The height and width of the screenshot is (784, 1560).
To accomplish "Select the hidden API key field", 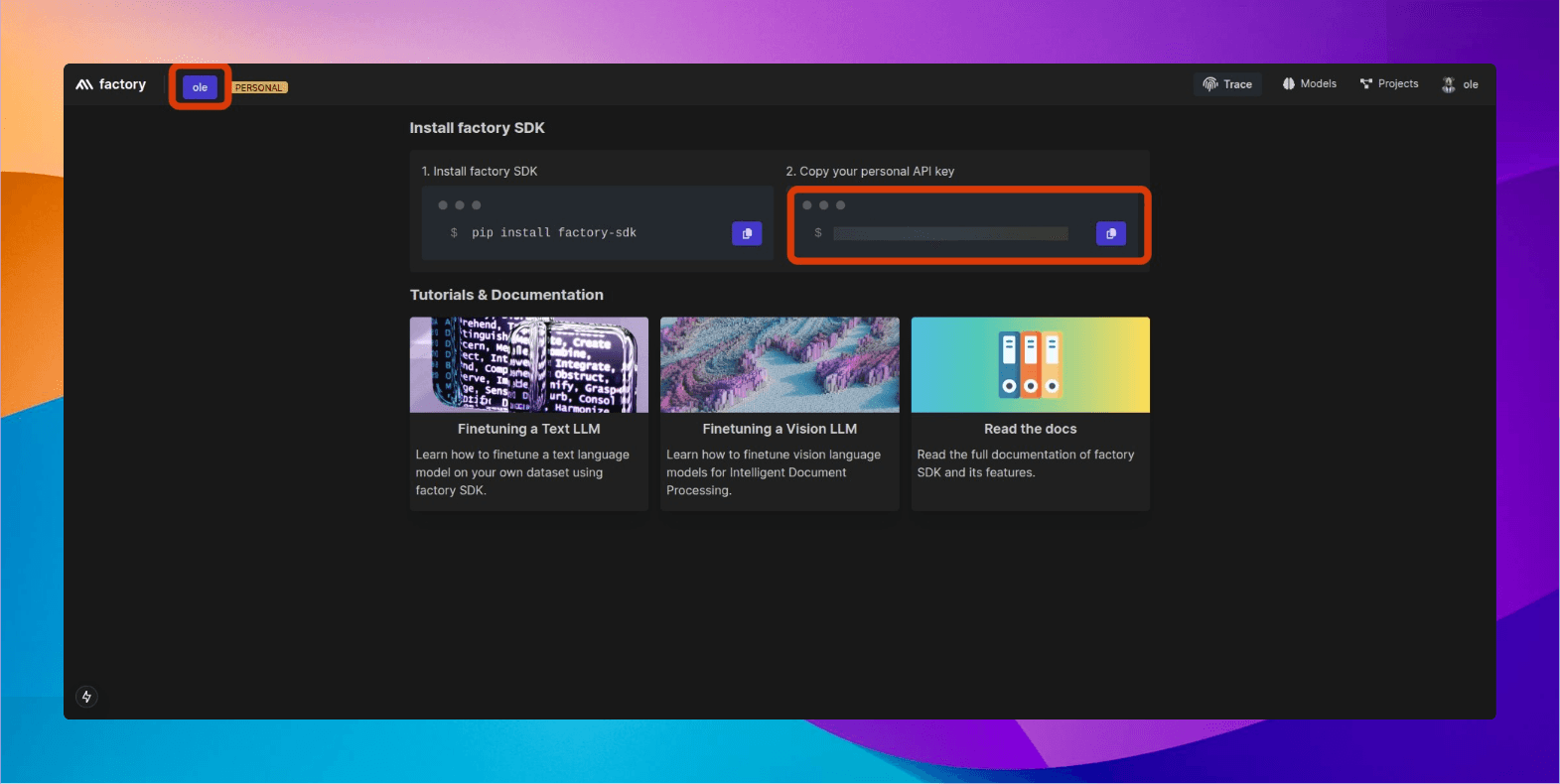I will [950, 233].
